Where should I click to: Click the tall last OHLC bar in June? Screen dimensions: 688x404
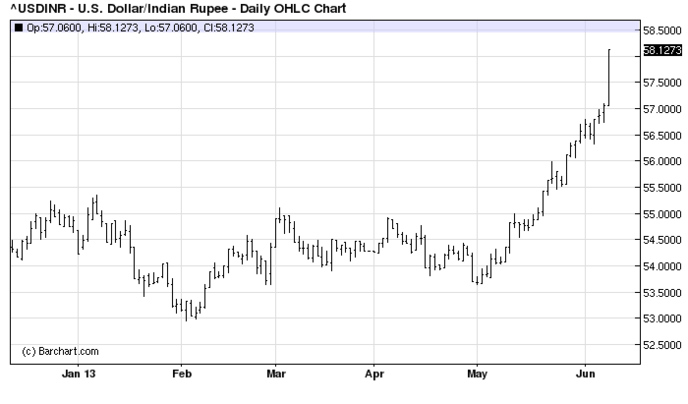tap(609, 78)
